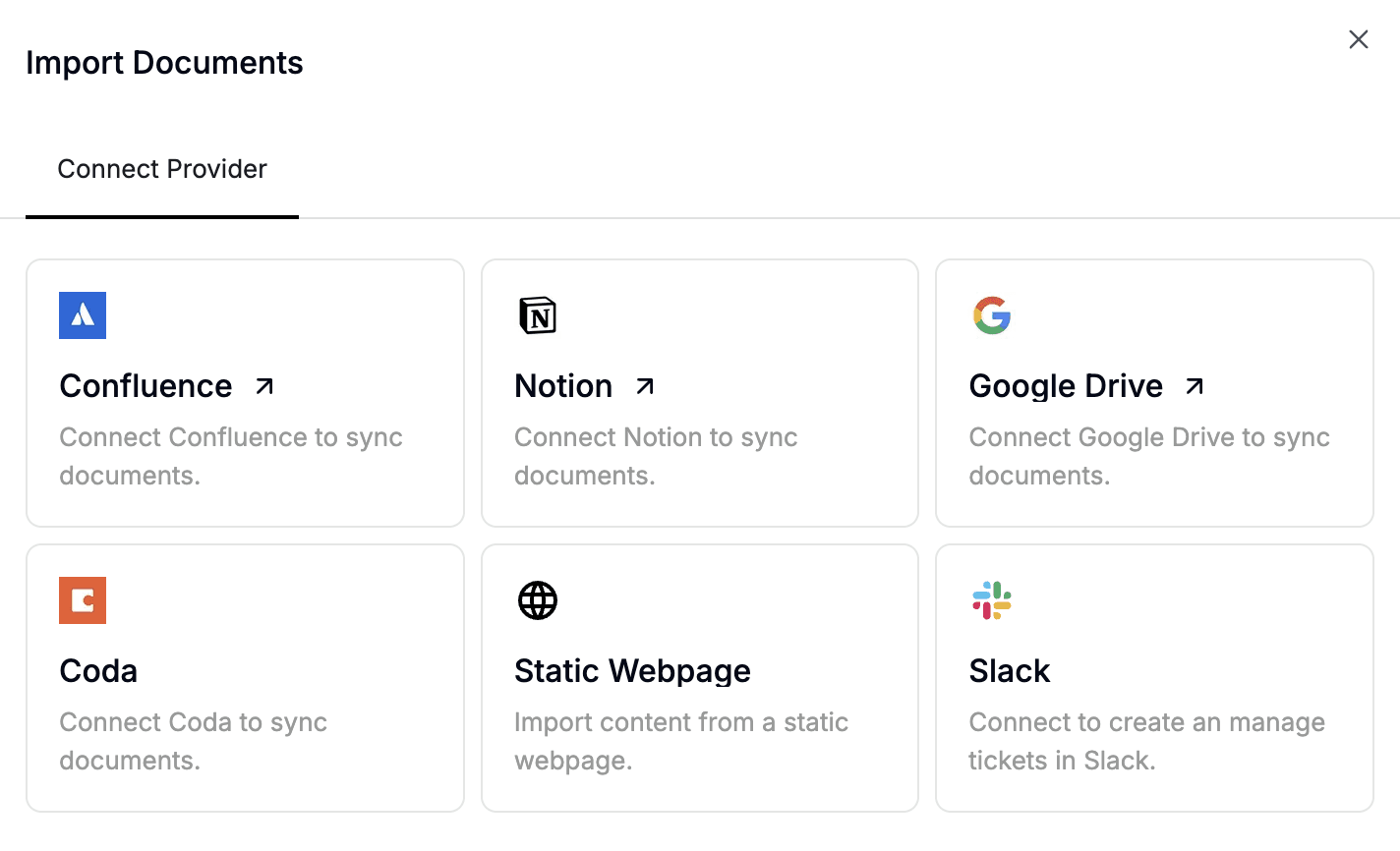Click 'Connect Coda to sync documents.' text

193,741
